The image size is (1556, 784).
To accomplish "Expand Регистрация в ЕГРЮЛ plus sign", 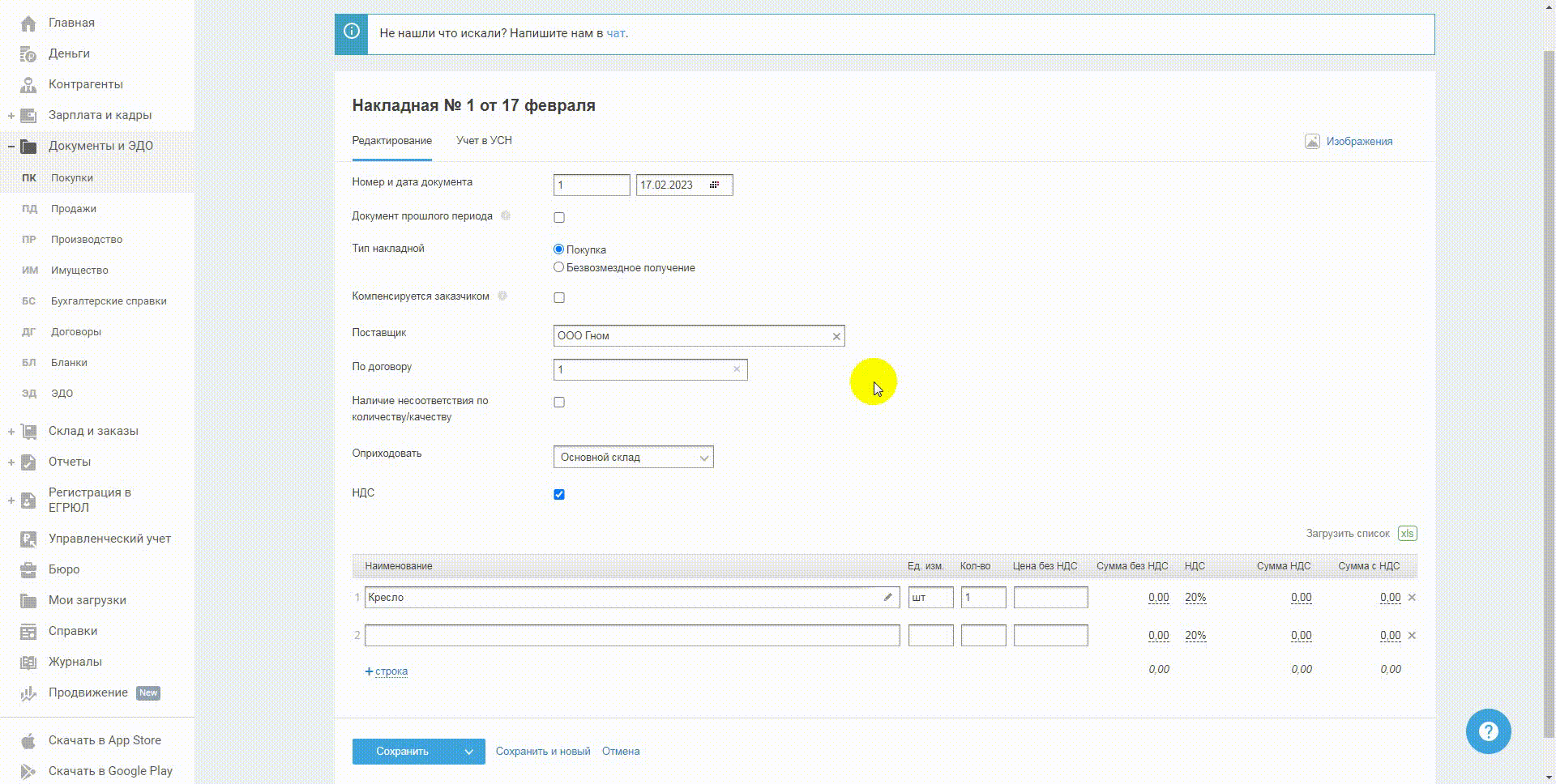I will (x=11, y=501).
